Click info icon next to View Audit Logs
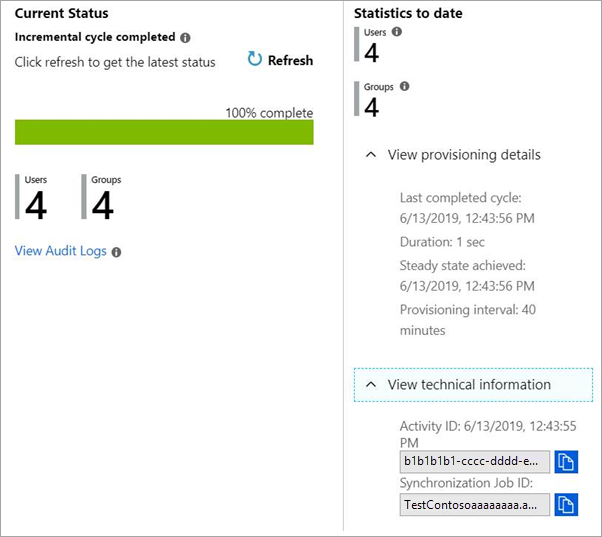The width and height of the screenshot is (602, 537). click(x=116, y=252)
